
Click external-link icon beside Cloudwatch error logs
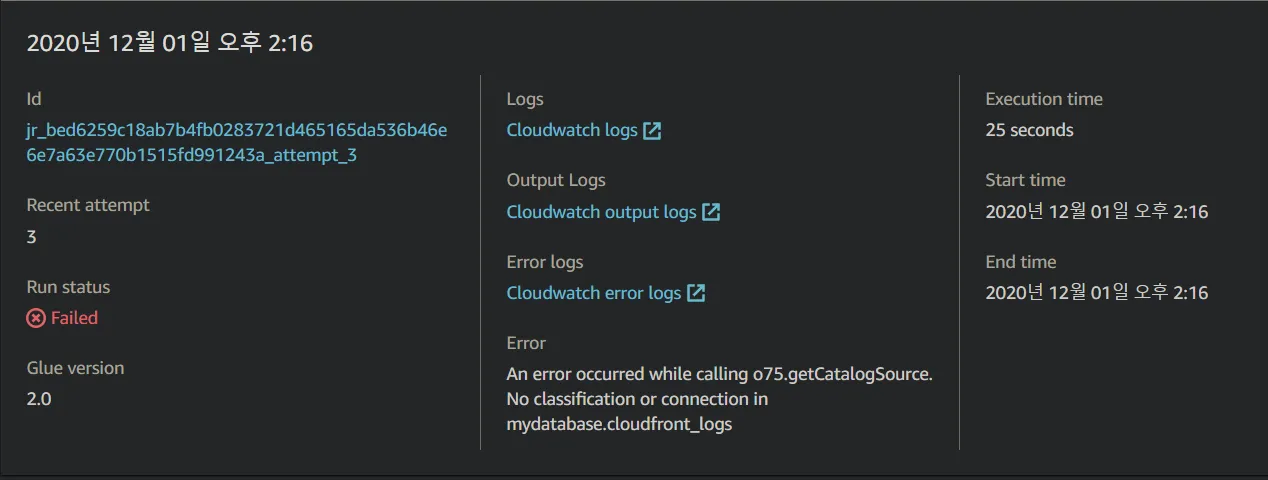[696, 293]
